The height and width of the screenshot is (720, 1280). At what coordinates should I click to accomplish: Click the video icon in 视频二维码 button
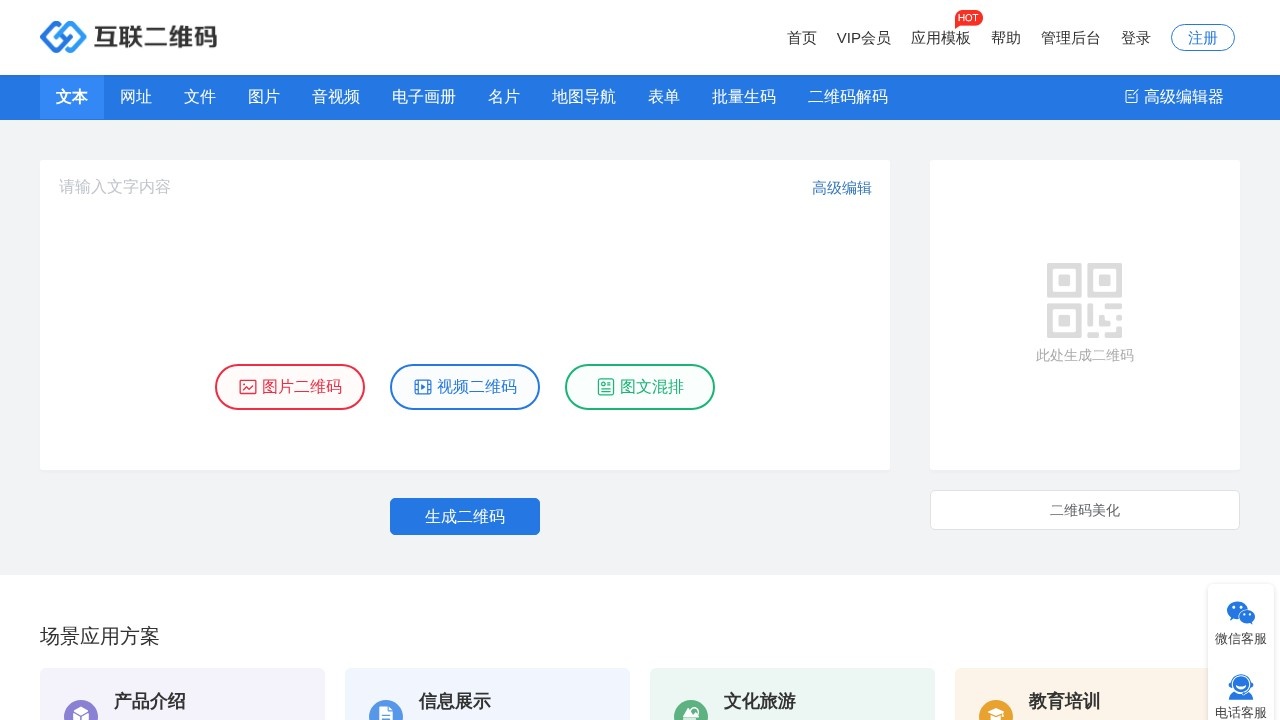coord(423,387)
